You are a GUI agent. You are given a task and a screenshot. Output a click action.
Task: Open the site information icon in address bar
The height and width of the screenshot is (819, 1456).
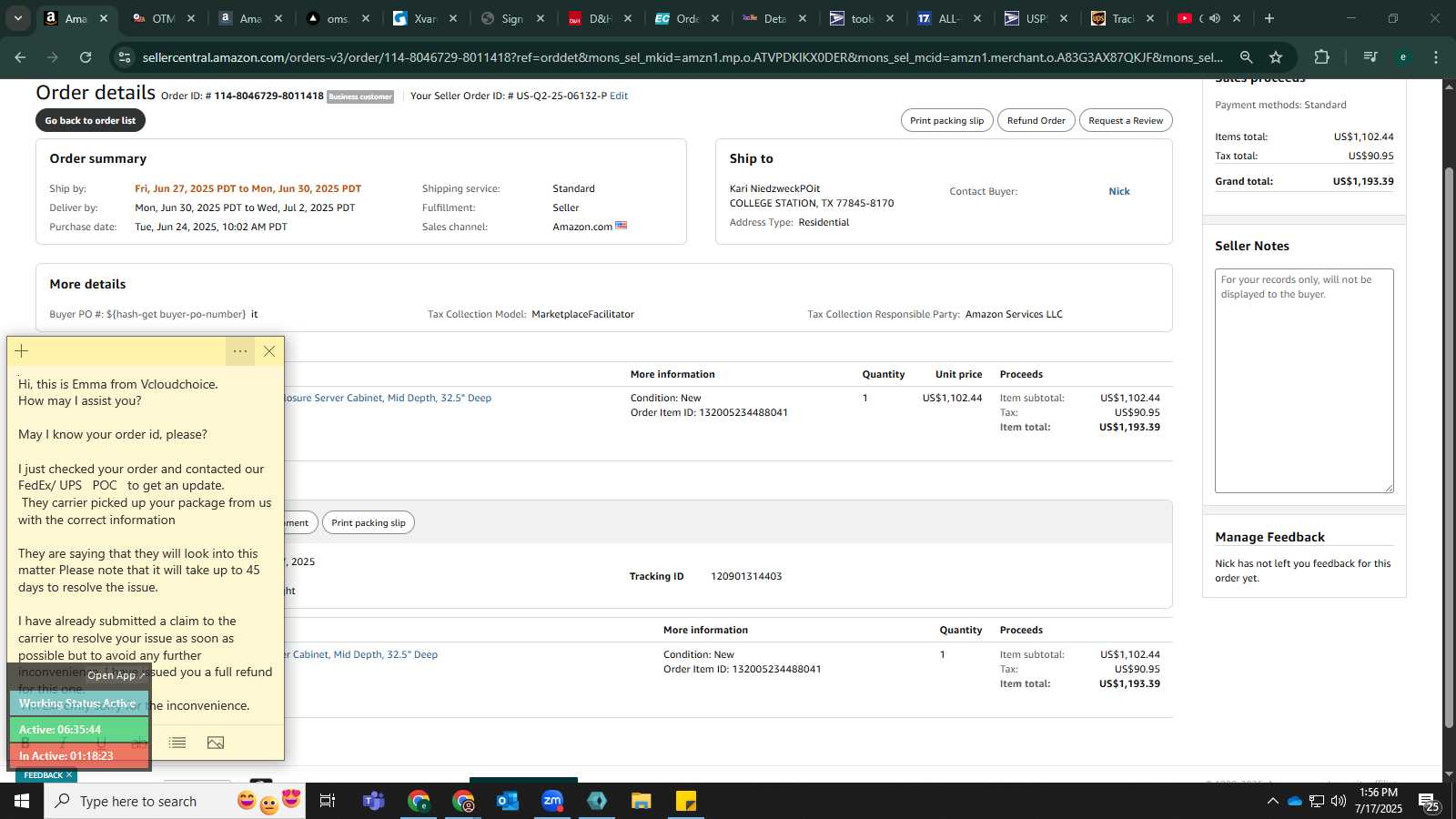pyautogui.click(x=125, y=57)
